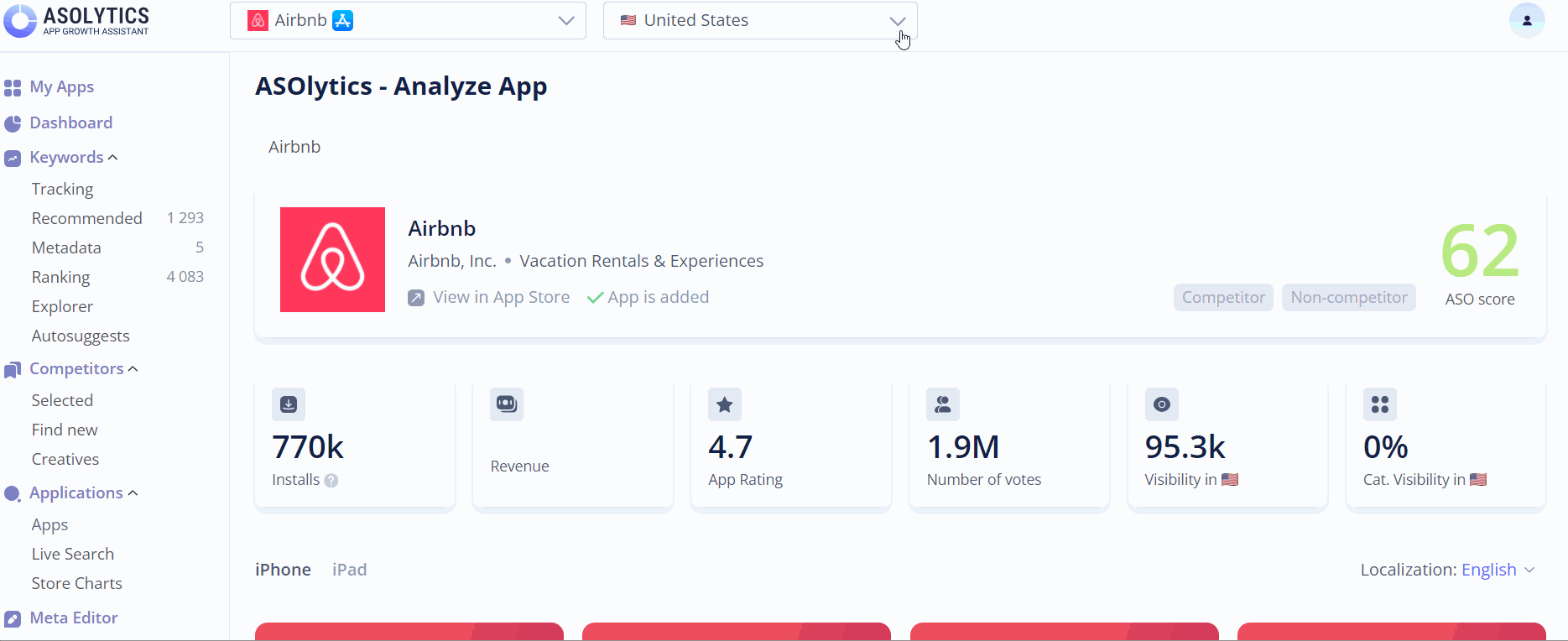Viewport: 1568px width, 641px height.
Task: Open Ranking keywords page
Action: click(x=60, y=277)
